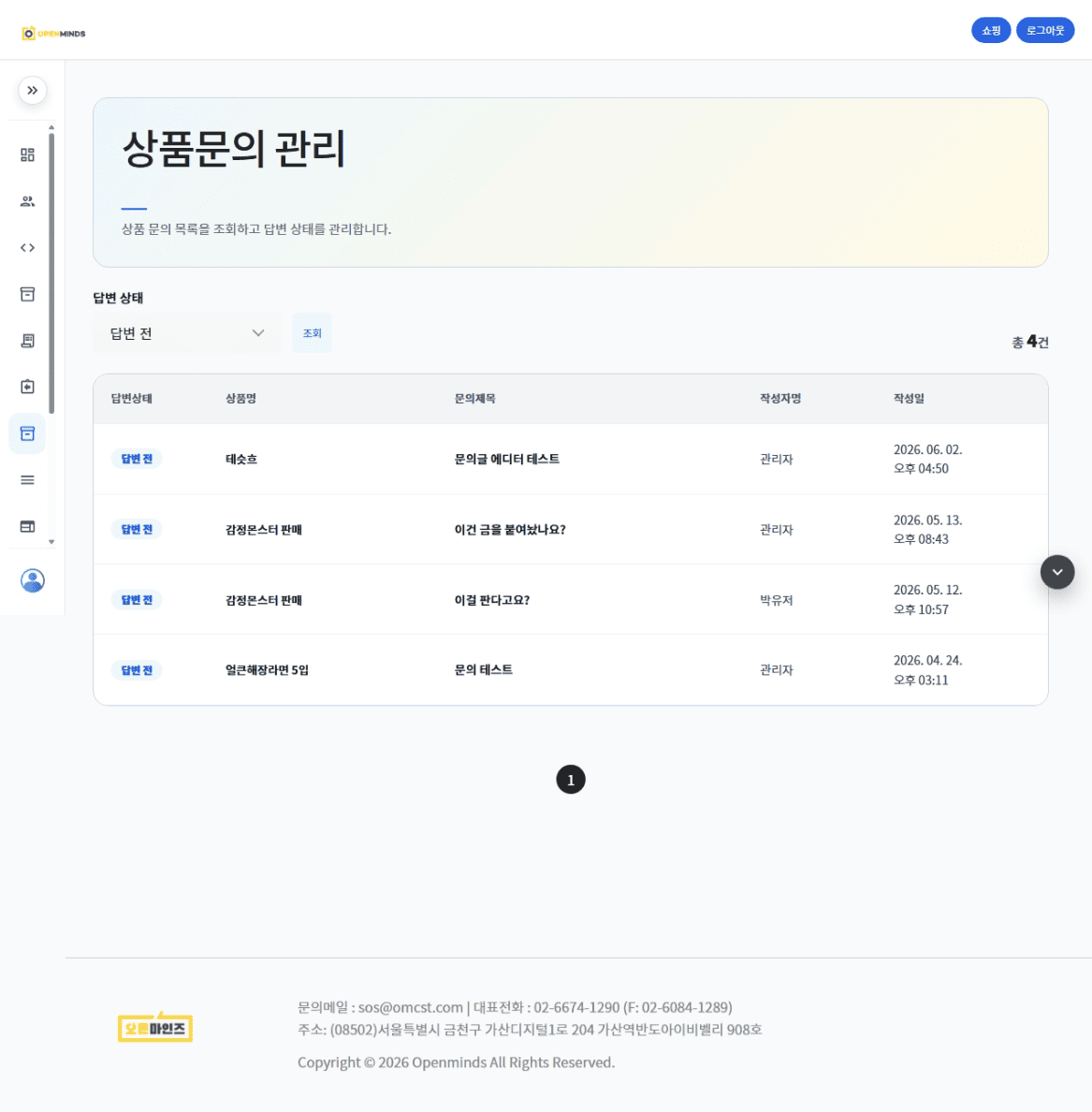
Task: Open inquiry 이건 금을 붙여놨나요?
Action: click(x=510, y=529)
